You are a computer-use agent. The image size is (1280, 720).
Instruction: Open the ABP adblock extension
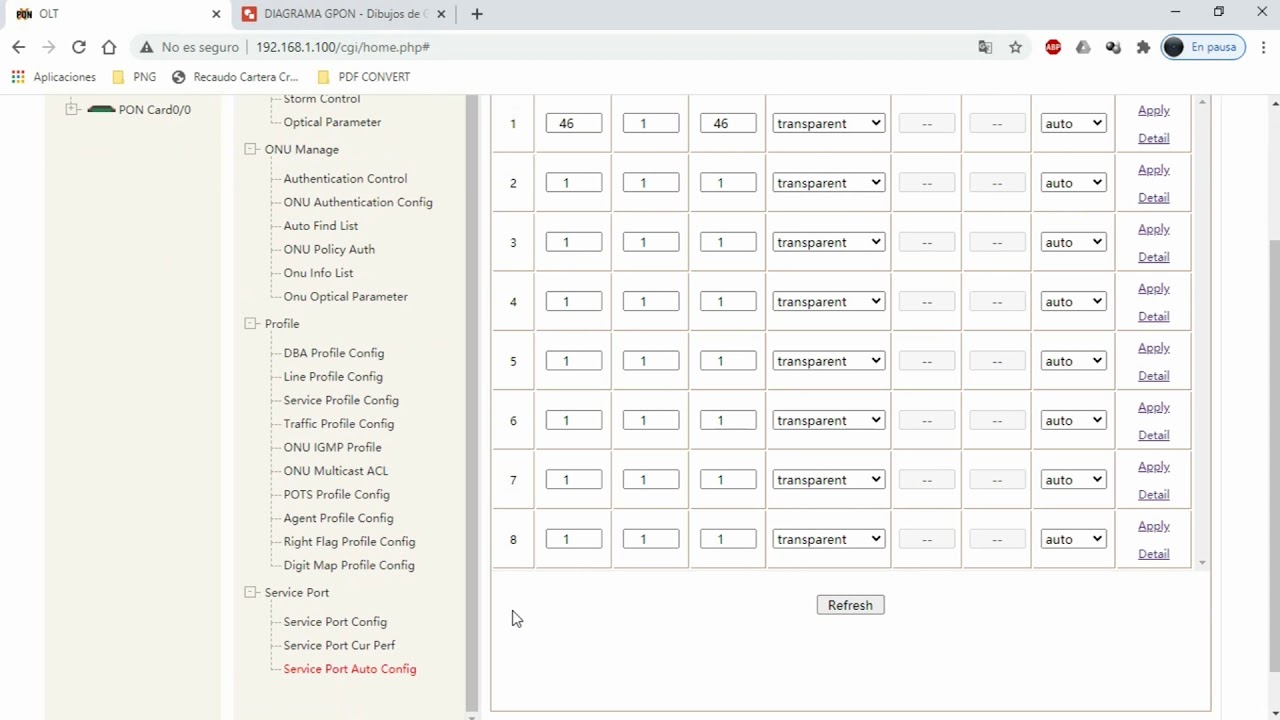click(x=1053, y=47)
